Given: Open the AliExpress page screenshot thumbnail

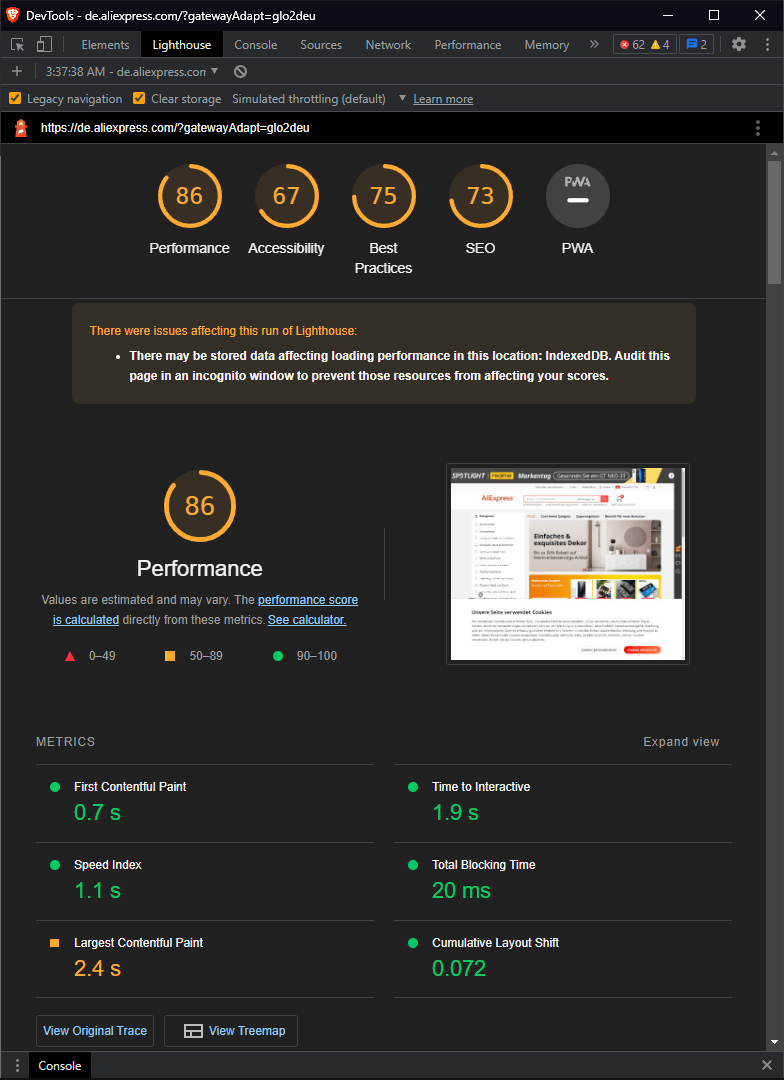Looking at the screenshot, I should [568, 564].
